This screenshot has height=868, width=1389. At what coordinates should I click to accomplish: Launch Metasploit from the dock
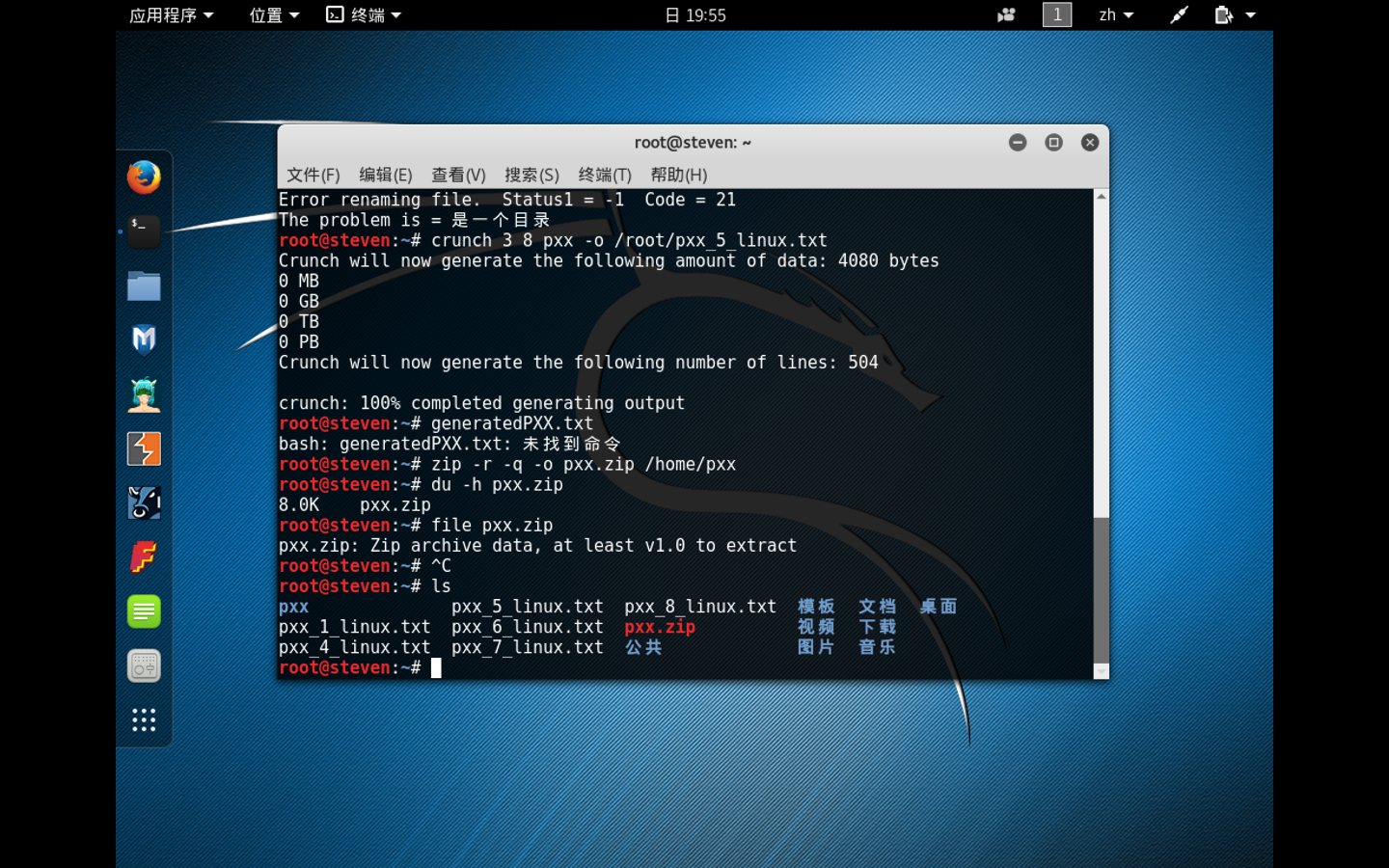pos(144,340)
